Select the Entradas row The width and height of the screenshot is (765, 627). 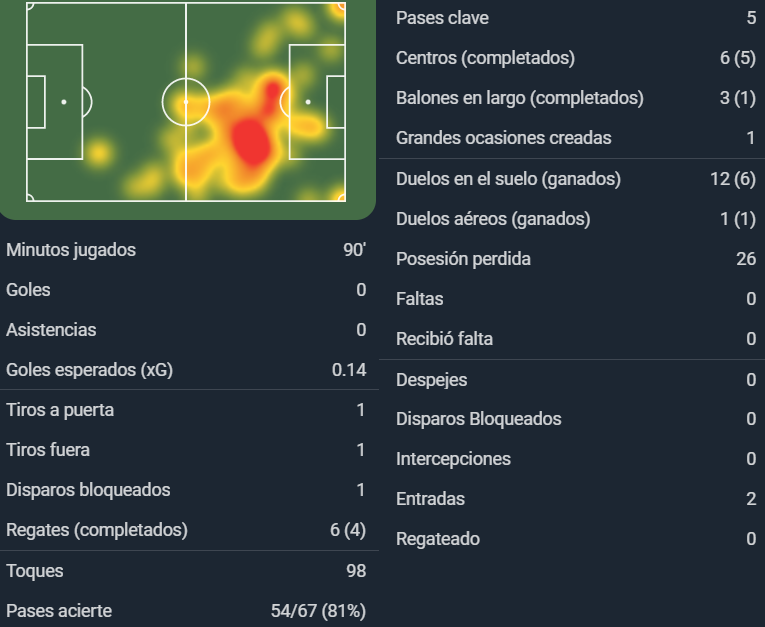coord(576,499)
